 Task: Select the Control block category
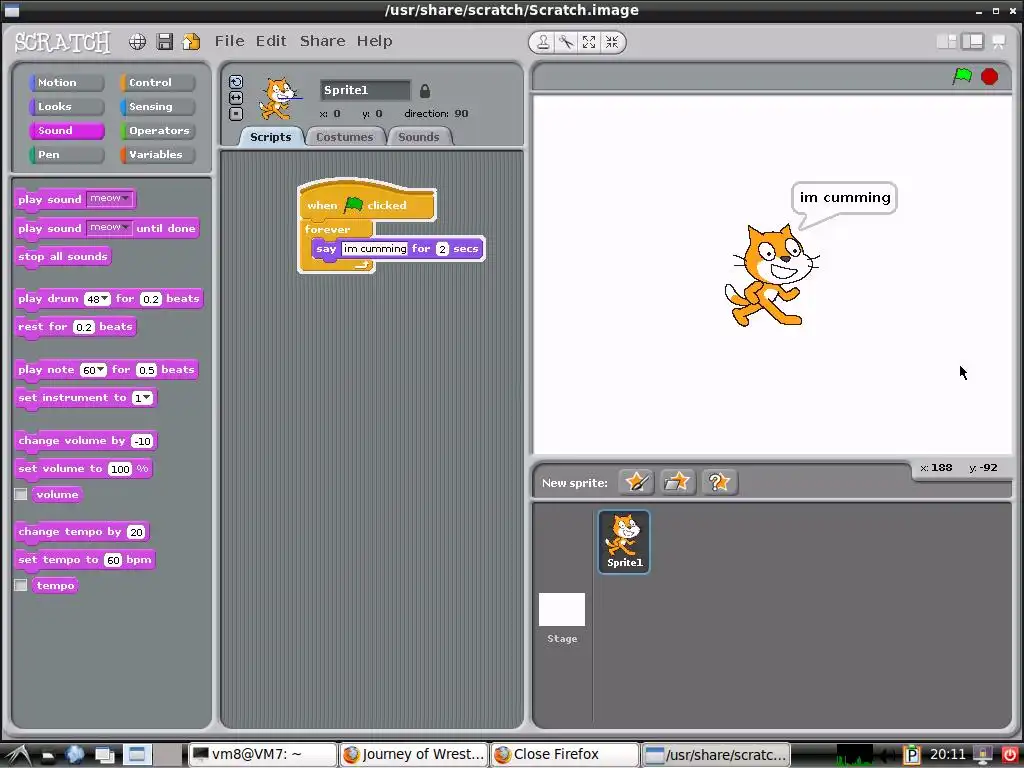pyautogui.click(x=157, y=83)
